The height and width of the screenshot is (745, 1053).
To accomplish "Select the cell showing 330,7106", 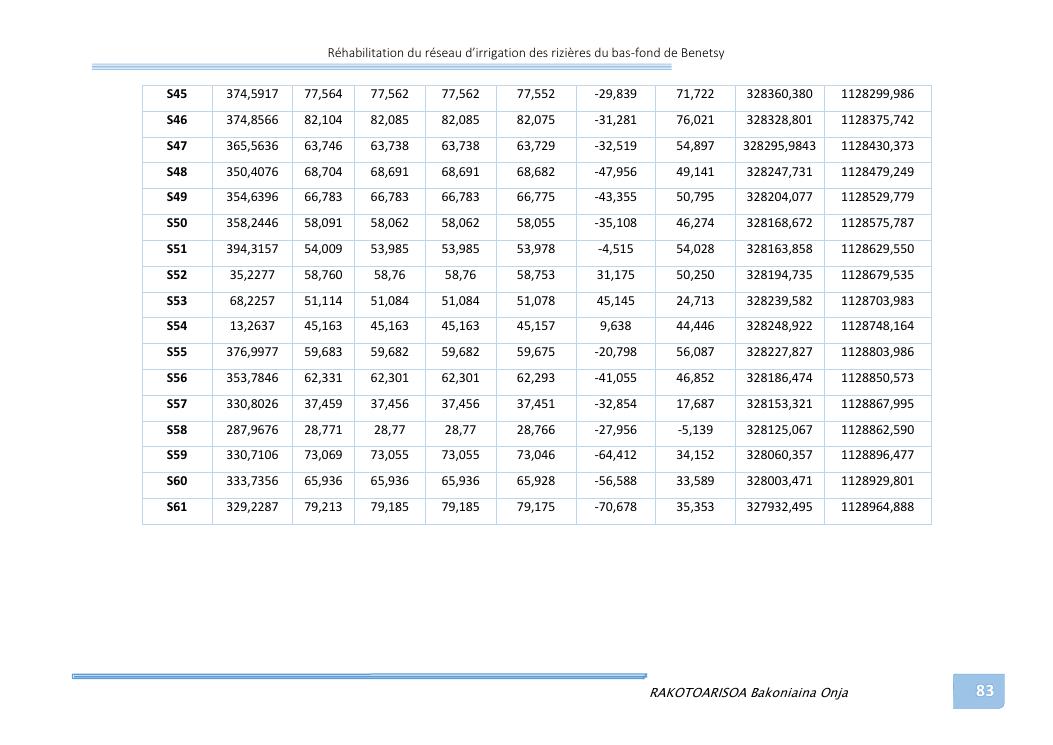I will (252, 455).
